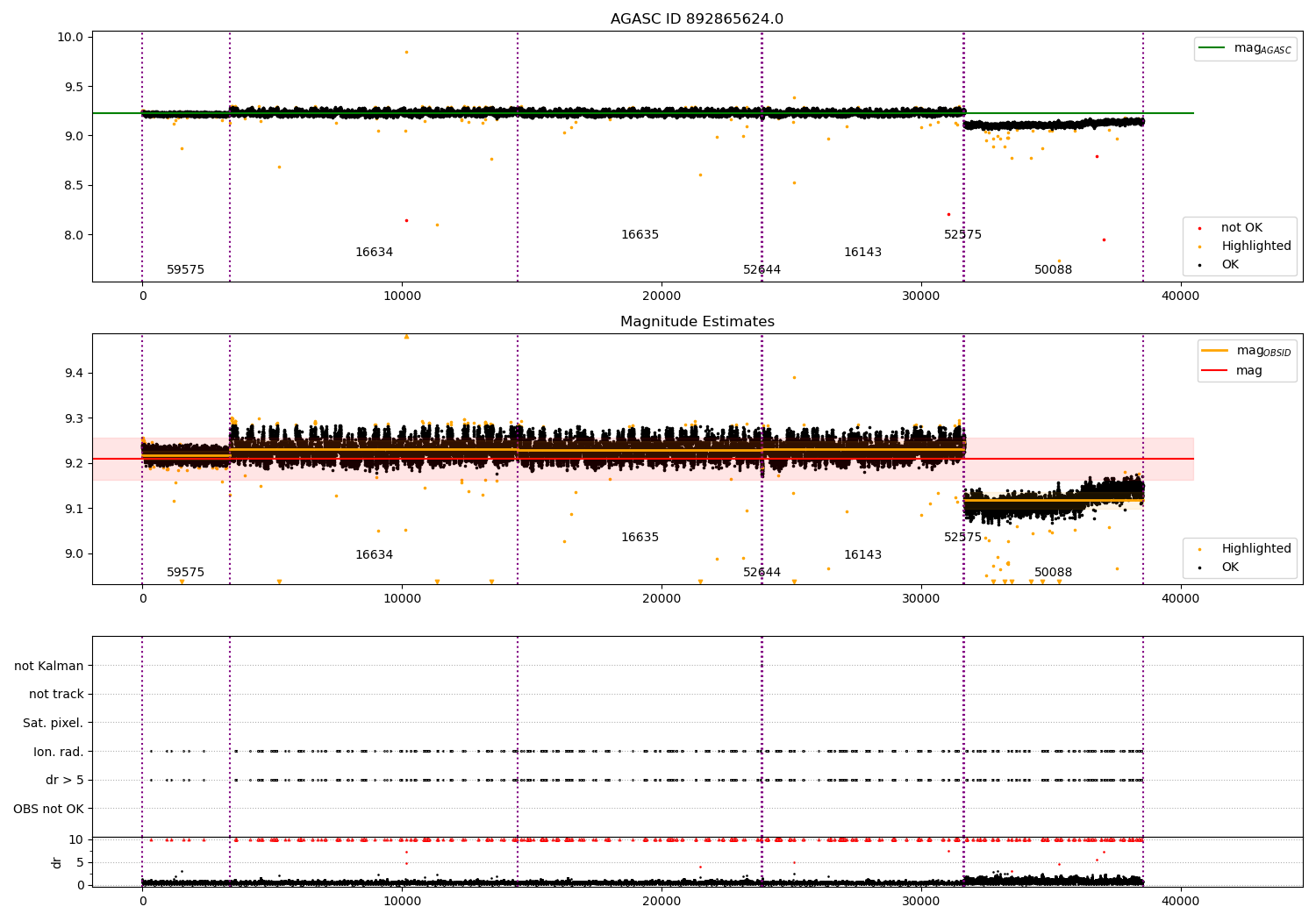Click the '9.2' y-axis tick of middle plot

tap(74, 464)
